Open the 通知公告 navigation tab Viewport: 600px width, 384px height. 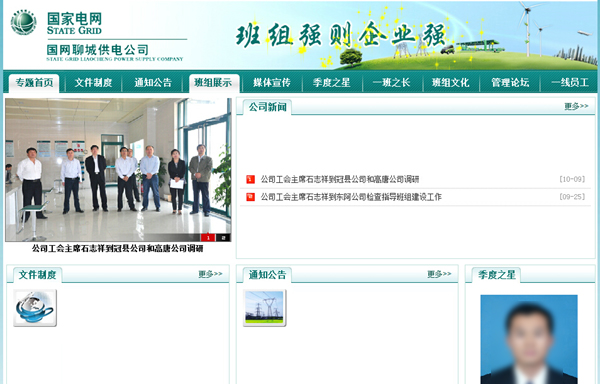pos(153,83)
